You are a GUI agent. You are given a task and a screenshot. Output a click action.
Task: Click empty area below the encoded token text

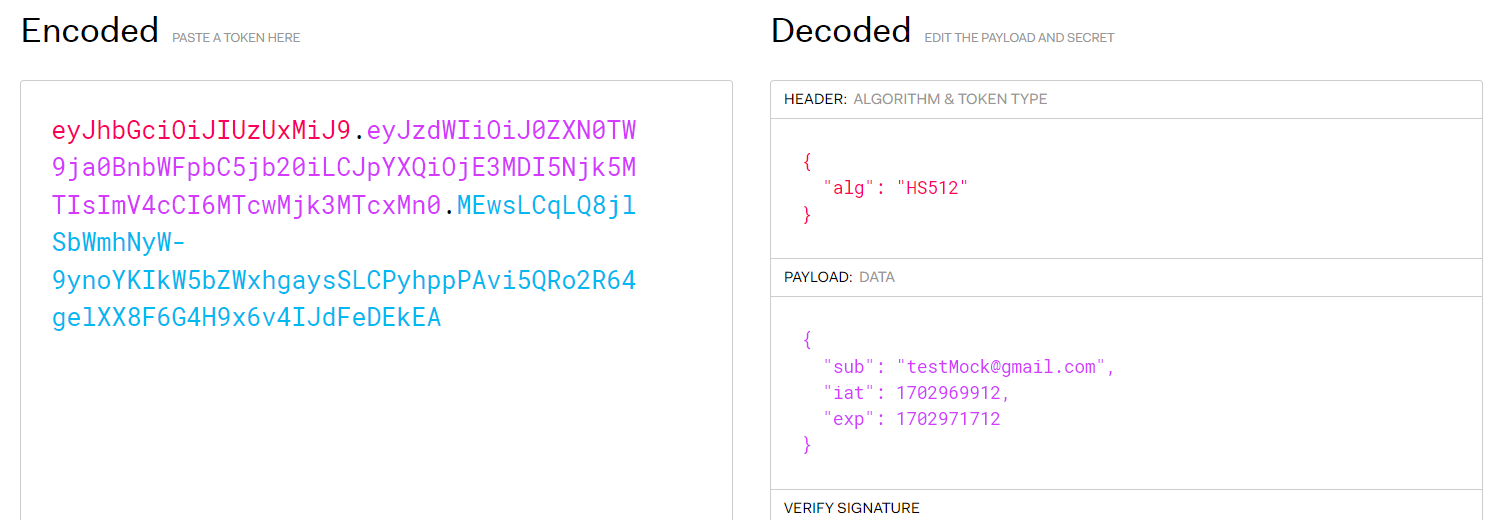(x=376, y=430)
